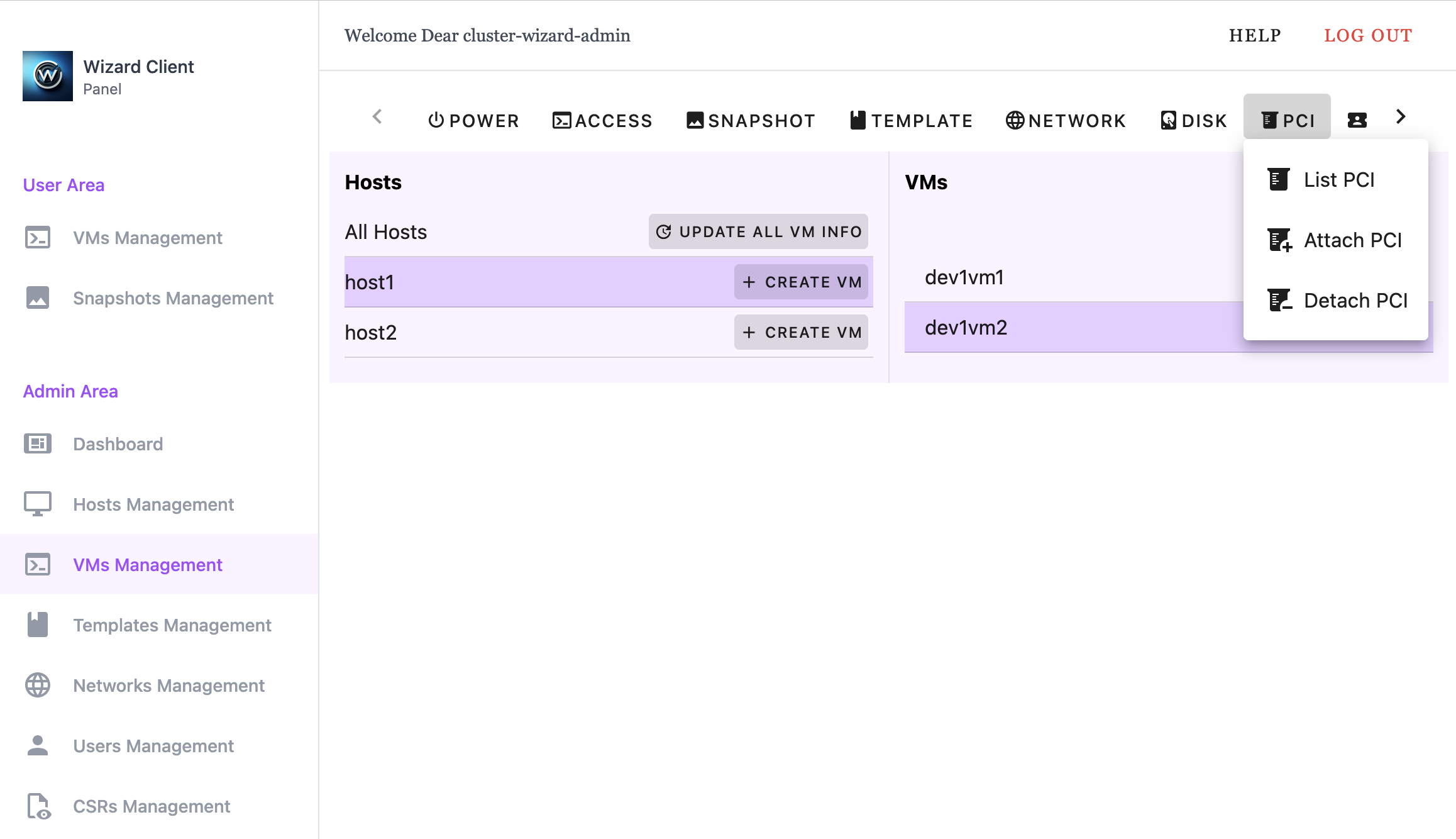Click the Users Management person icon
The height and width of the screenshot is (839, 1456).
tap(38, 746)
